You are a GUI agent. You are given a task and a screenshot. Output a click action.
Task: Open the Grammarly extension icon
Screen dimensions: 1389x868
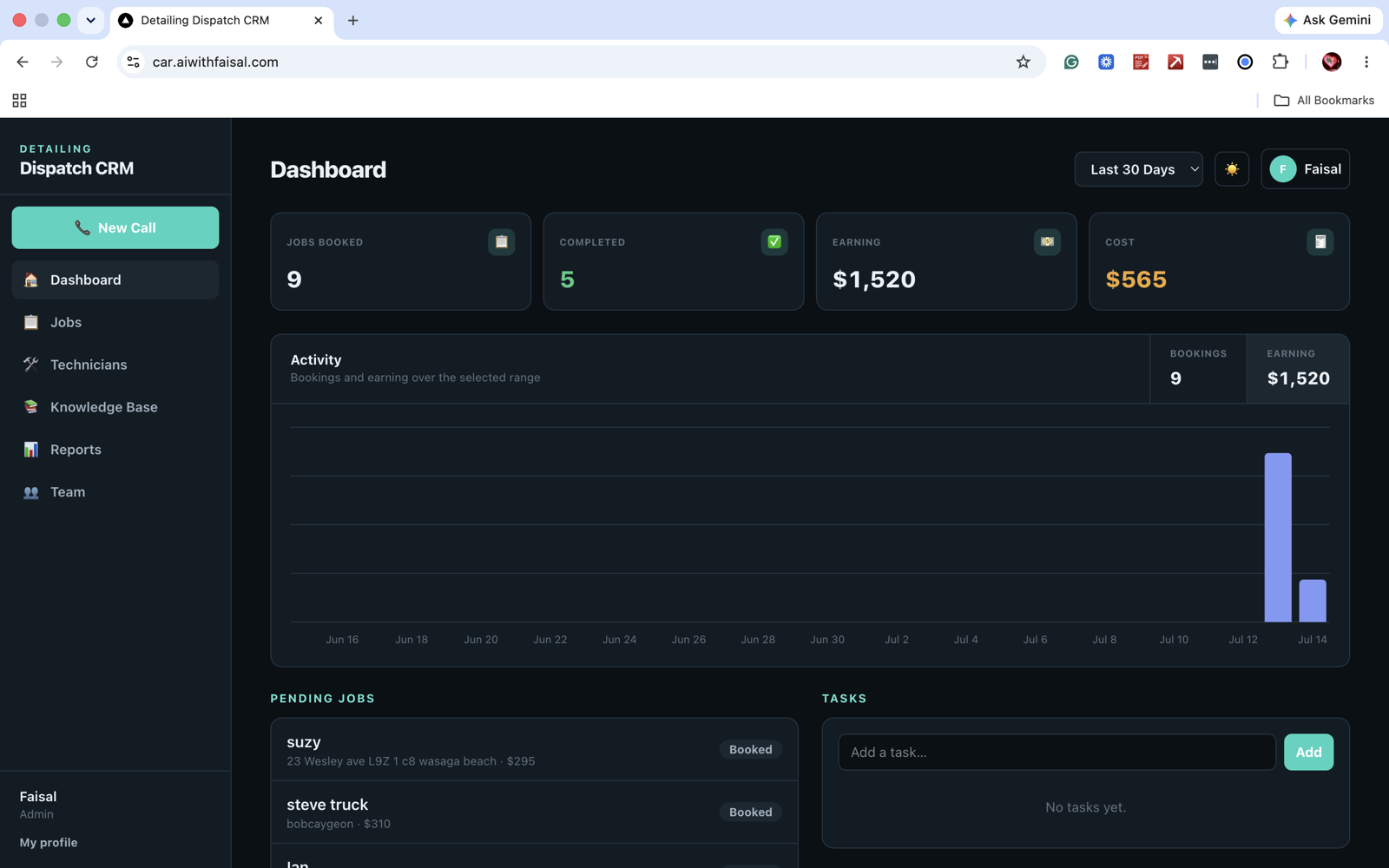(1071, 62)
